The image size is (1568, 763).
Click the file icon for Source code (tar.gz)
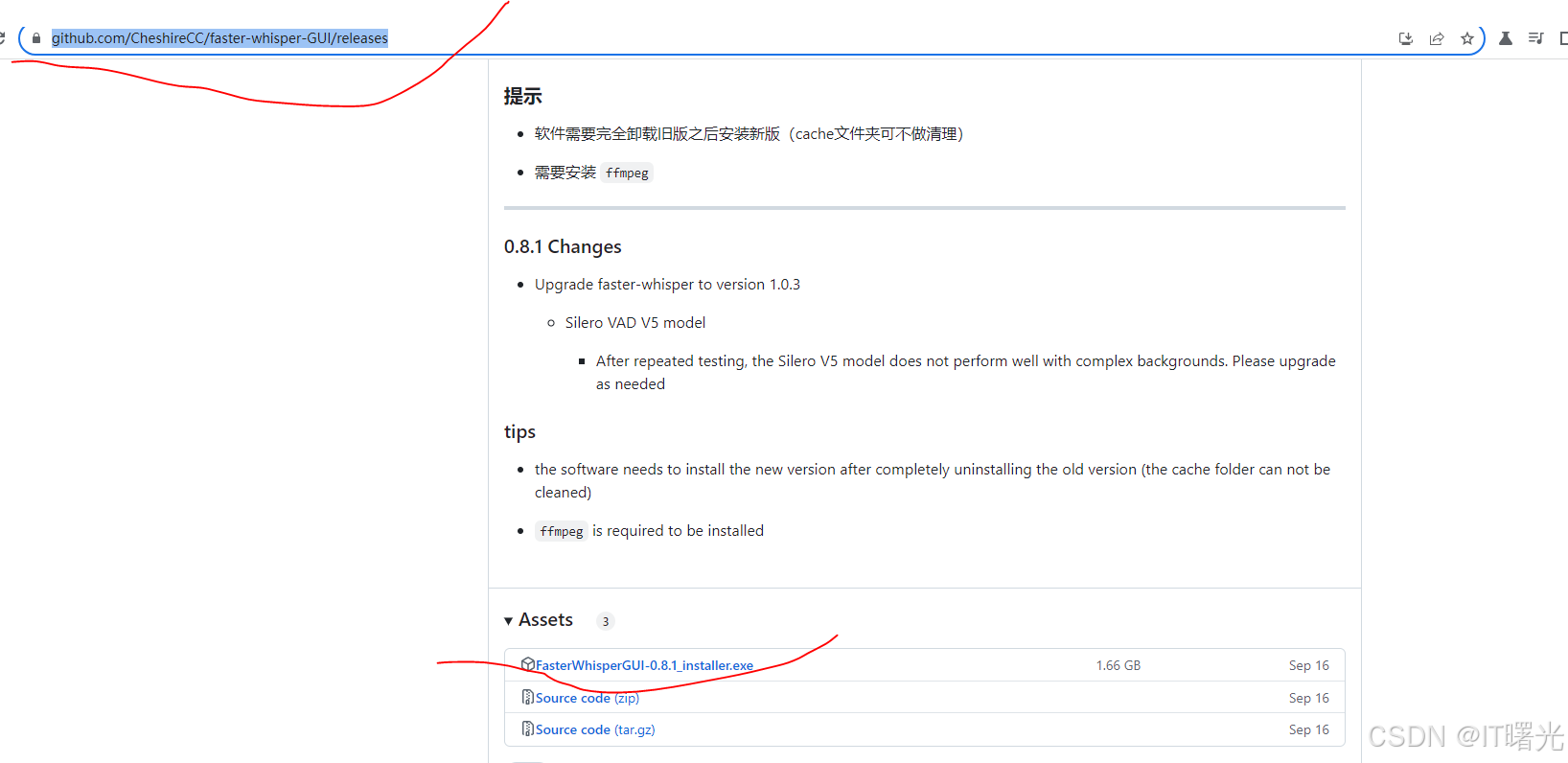528,728
